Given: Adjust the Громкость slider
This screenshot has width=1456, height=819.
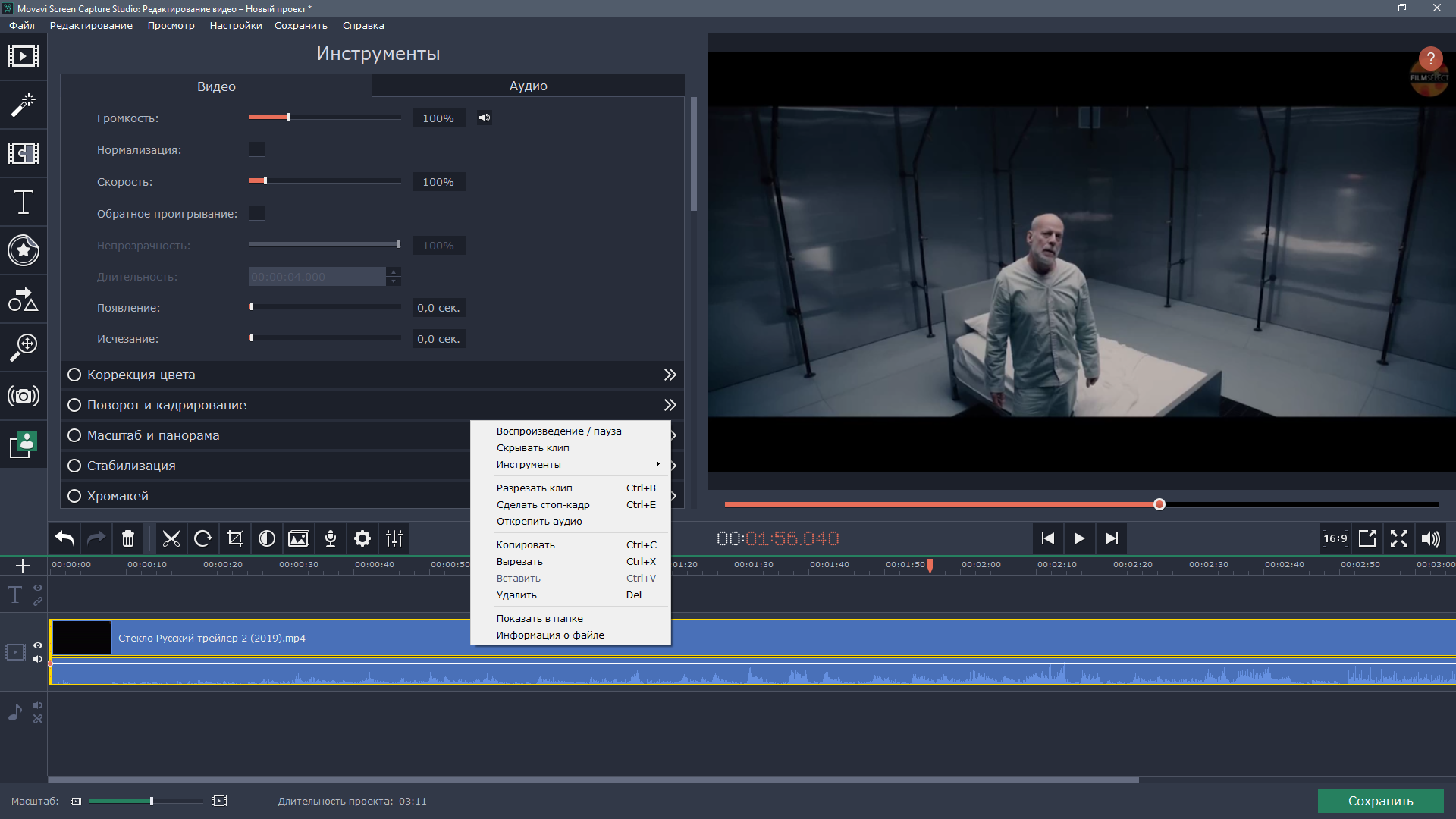Looking at the screenshot, I should [288, 117].
